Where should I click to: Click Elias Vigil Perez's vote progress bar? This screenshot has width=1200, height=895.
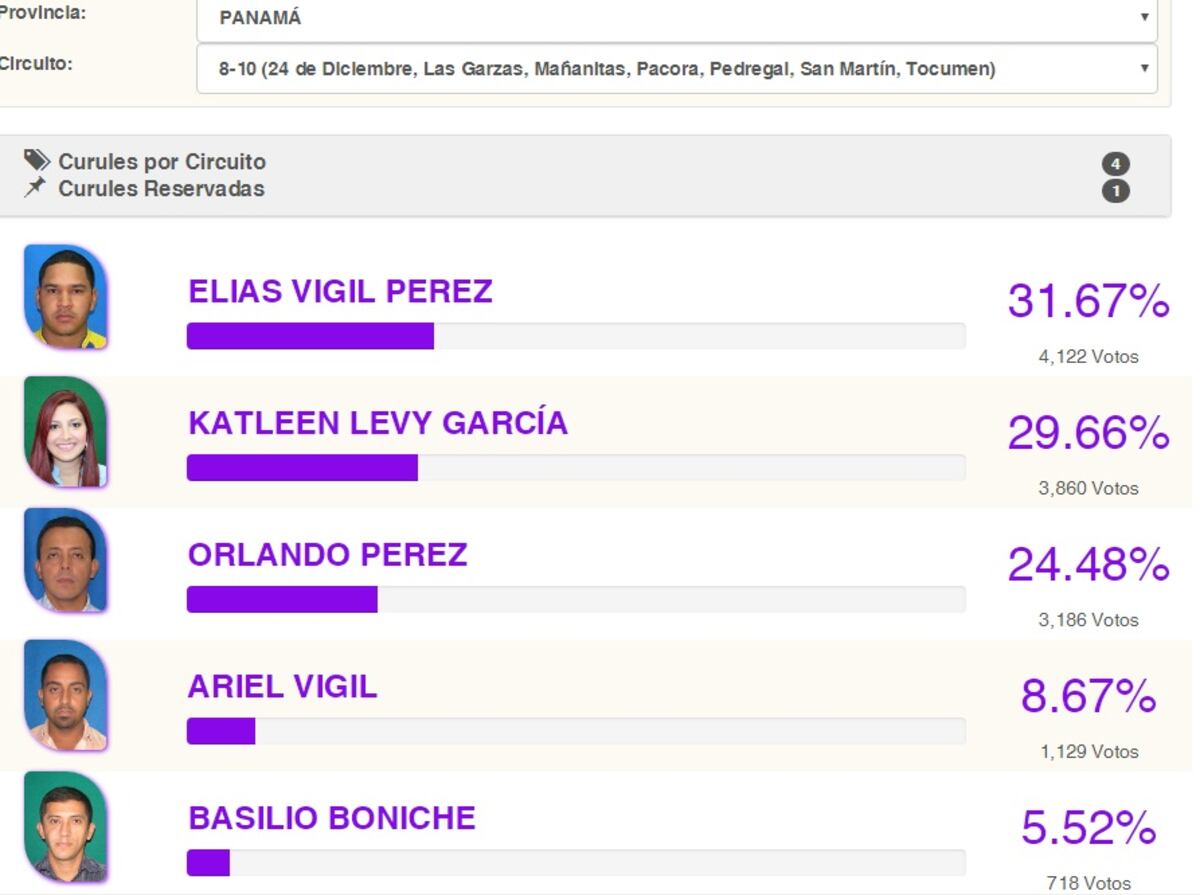(576, 336)
